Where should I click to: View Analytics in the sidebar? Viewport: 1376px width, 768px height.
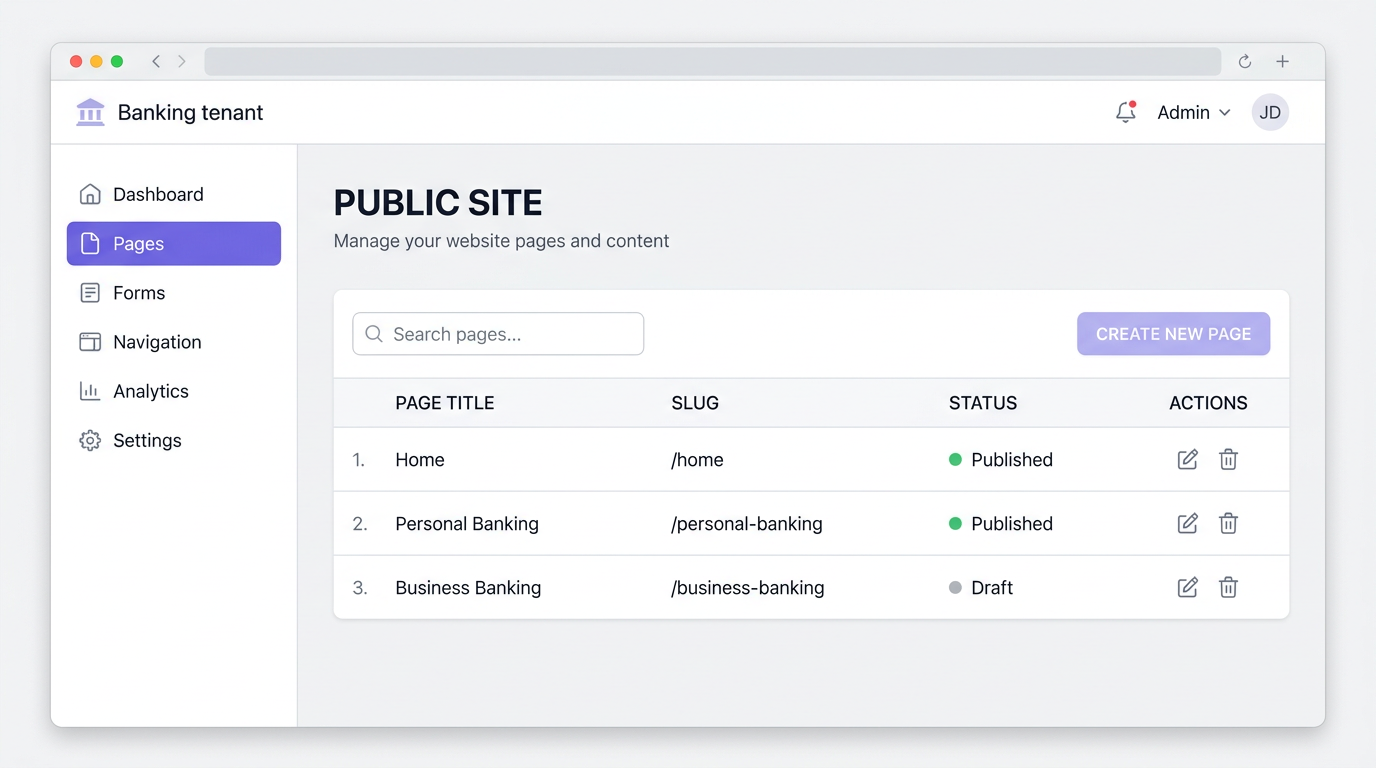coord(174,391)
